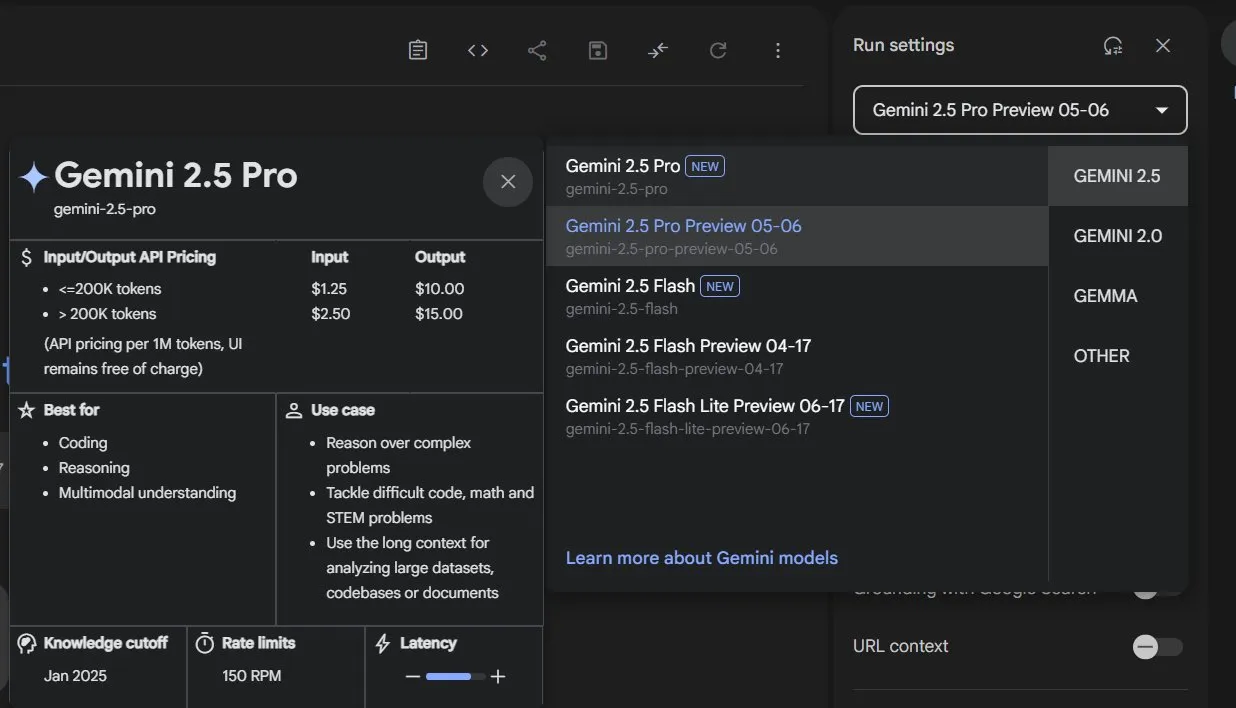Click the plus sign on the Latency bar
Screen dimensions: 1236x708
[498, 677]
